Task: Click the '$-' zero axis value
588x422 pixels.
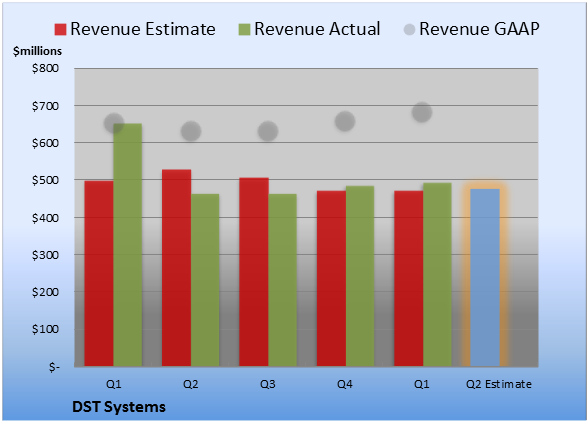Action: point(54,367)
